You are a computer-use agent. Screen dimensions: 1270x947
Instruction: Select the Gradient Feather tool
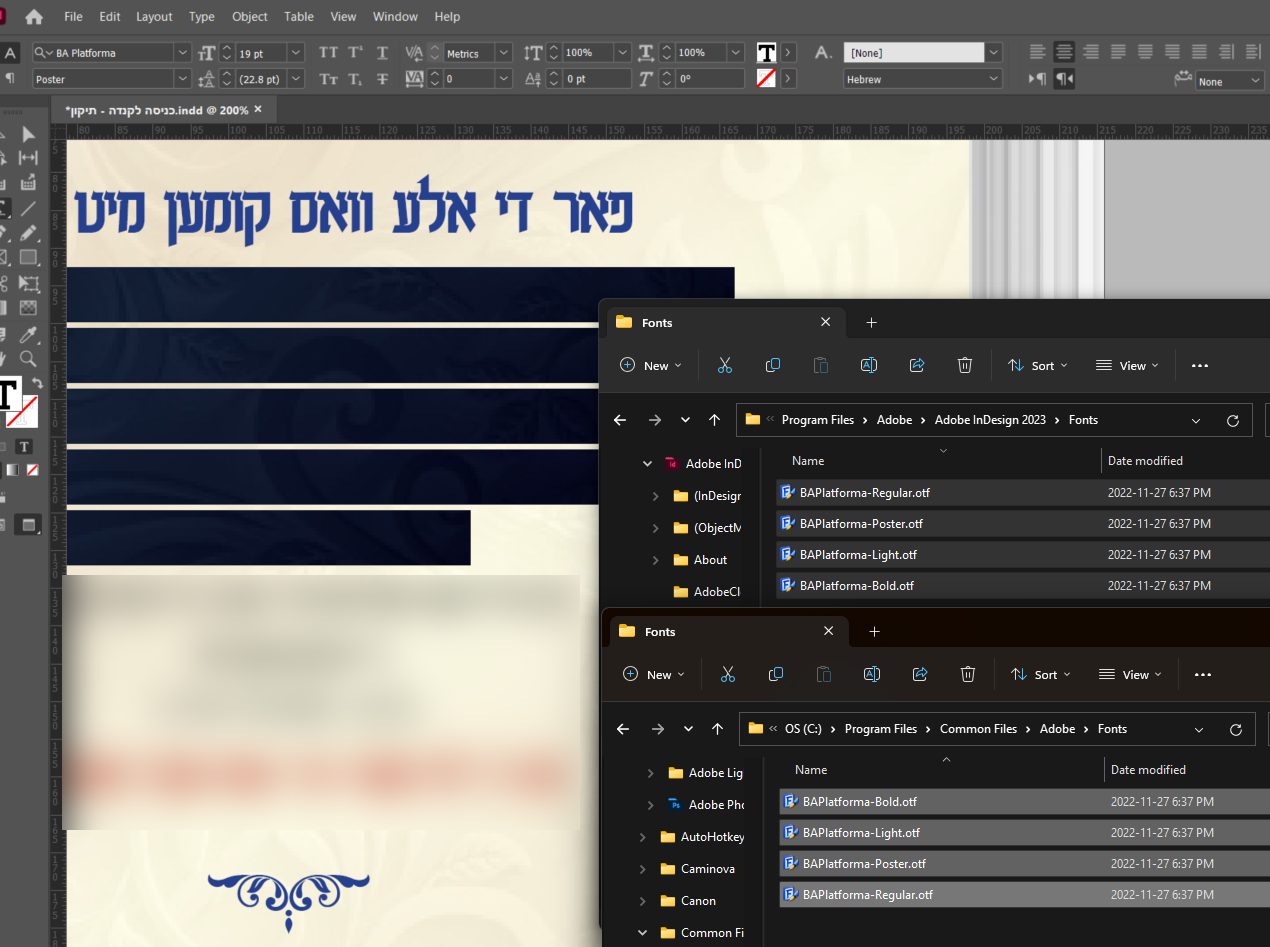[x=29, y=308]
